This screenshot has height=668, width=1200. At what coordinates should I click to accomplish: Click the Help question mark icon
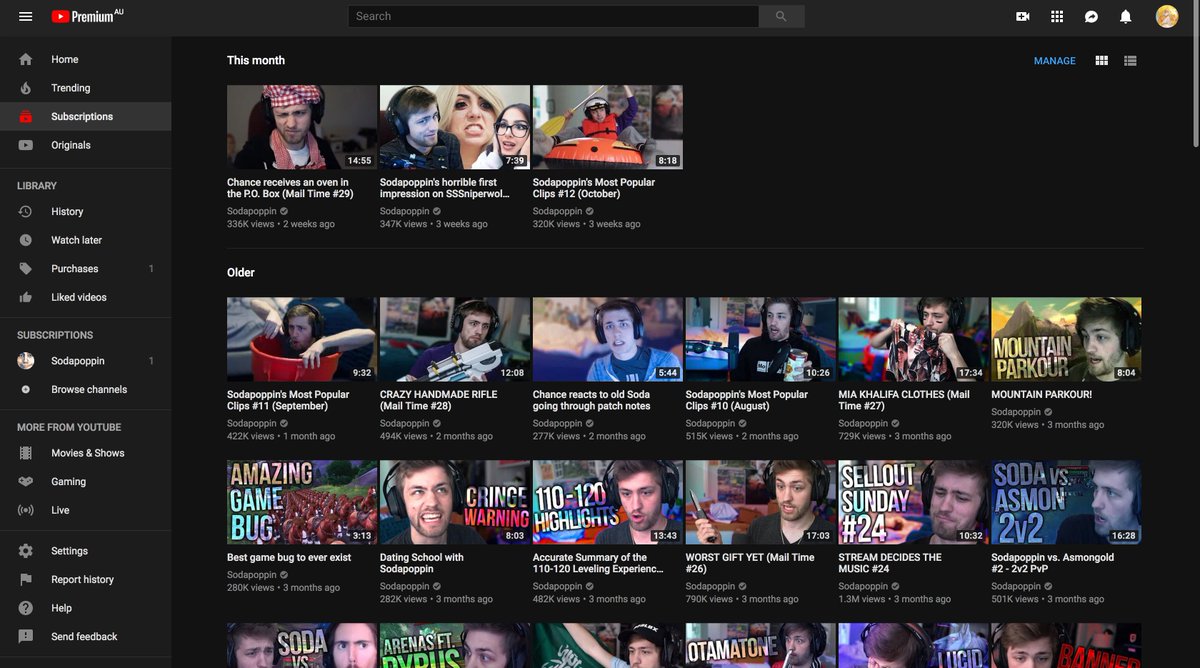tap(26, 608)
